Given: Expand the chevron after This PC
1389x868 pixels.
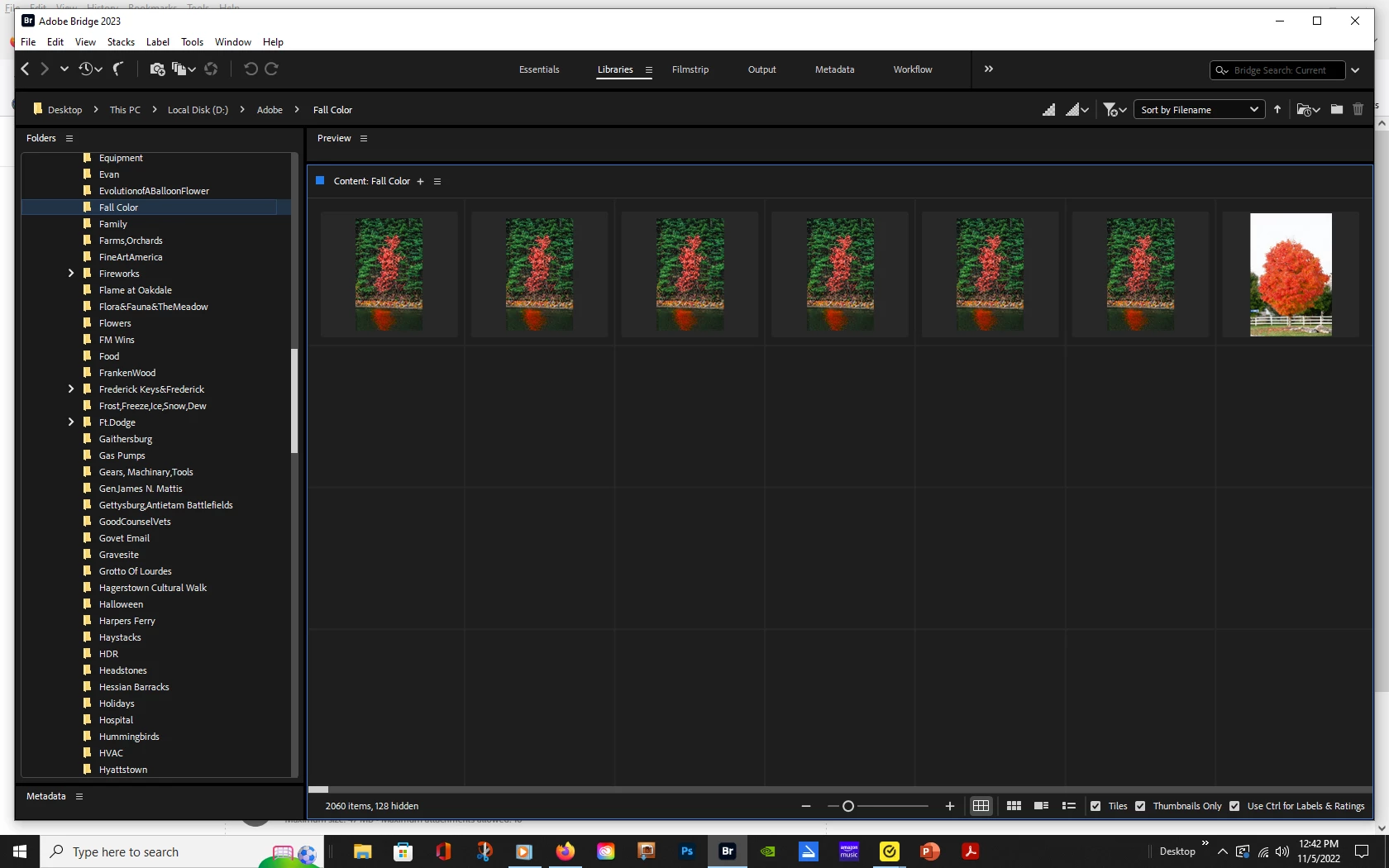Looking at the screenshot, I should coord(155,110).
